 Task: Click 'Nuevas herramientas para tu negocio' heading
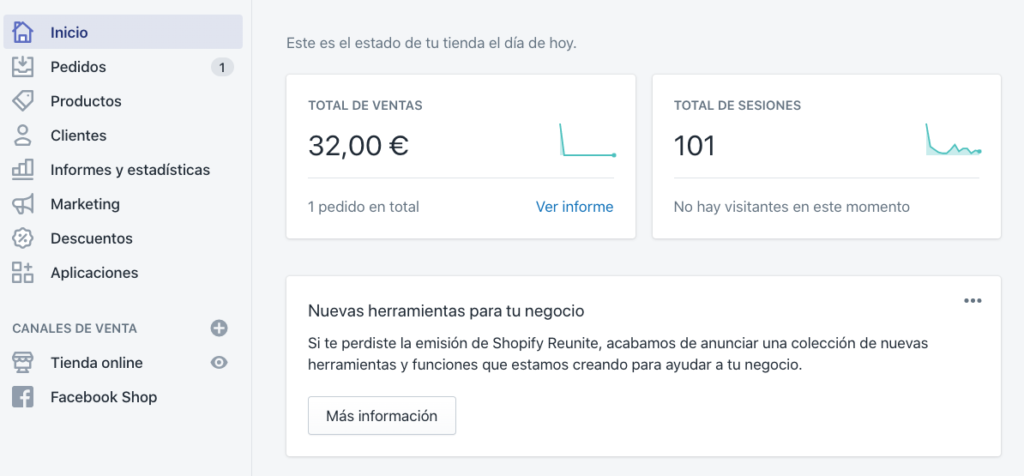click(446, 311)
